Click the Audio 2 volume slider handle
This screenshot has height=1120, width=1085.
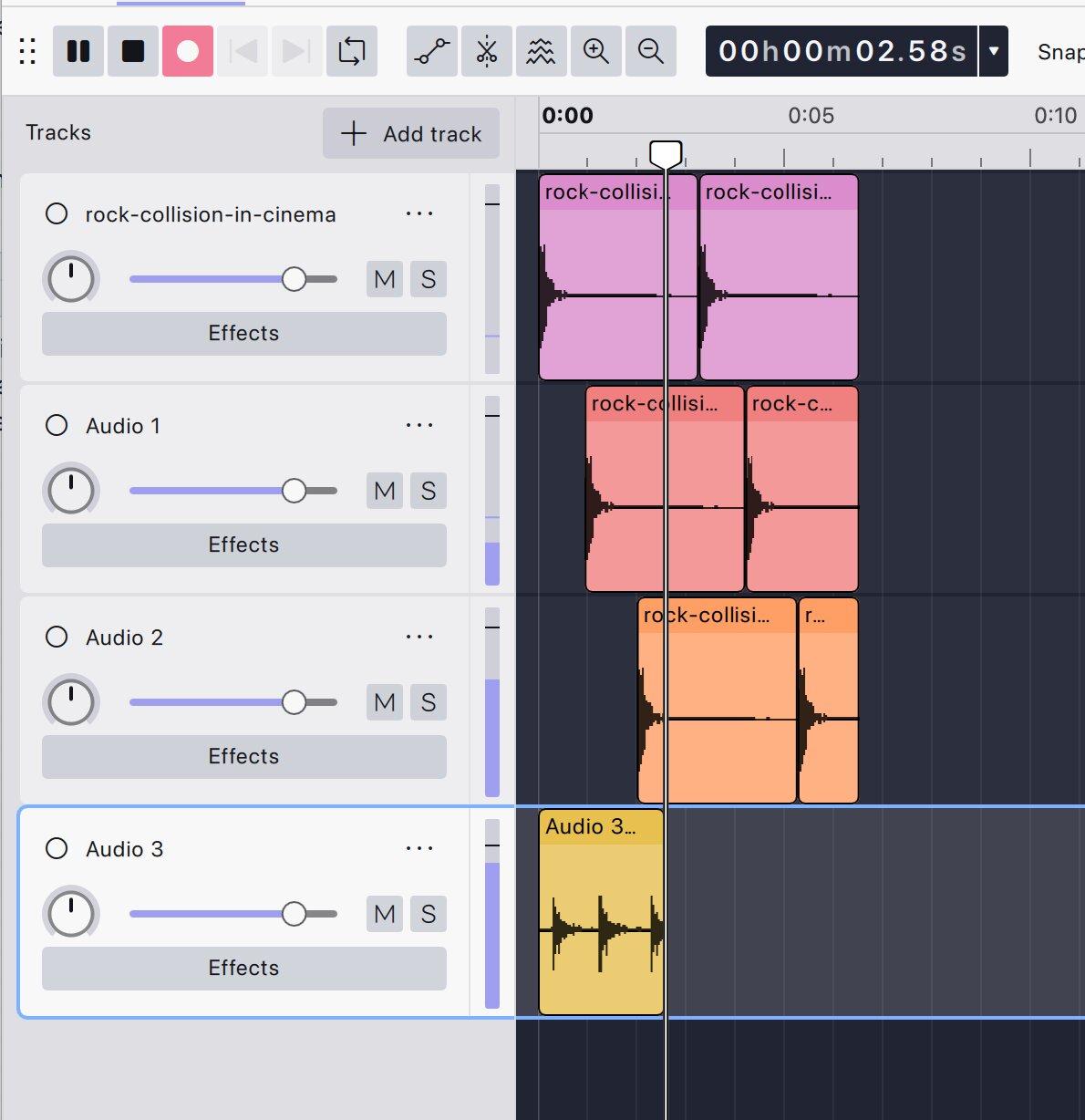pyautogui.click(x=294, y=702)
